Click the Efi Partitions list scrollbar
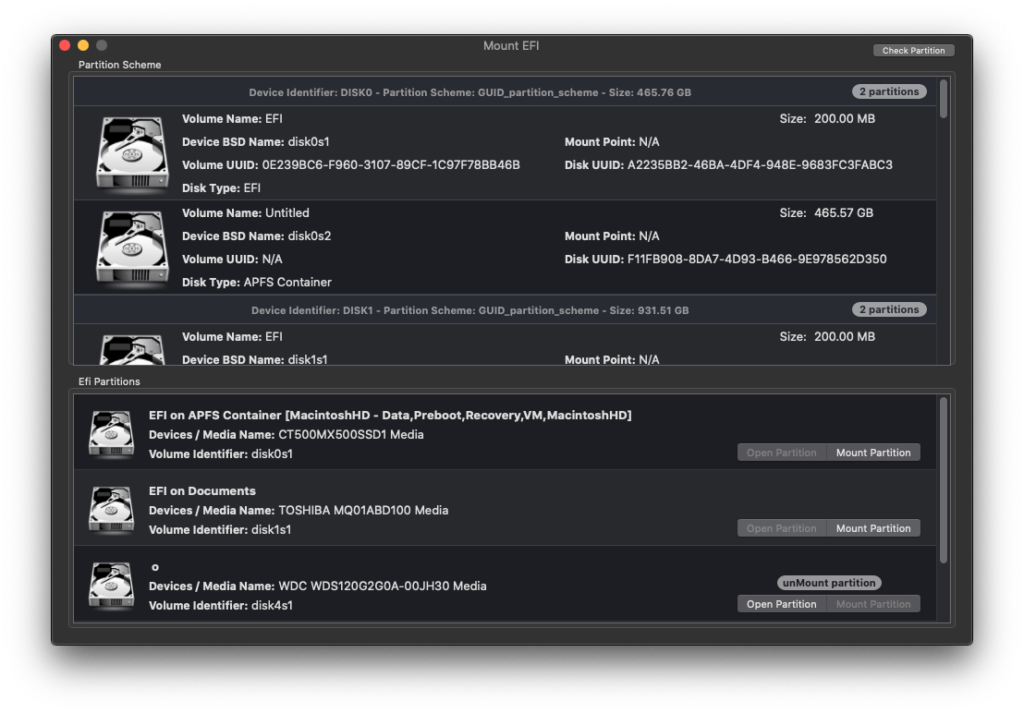 [x=944, y=480]
